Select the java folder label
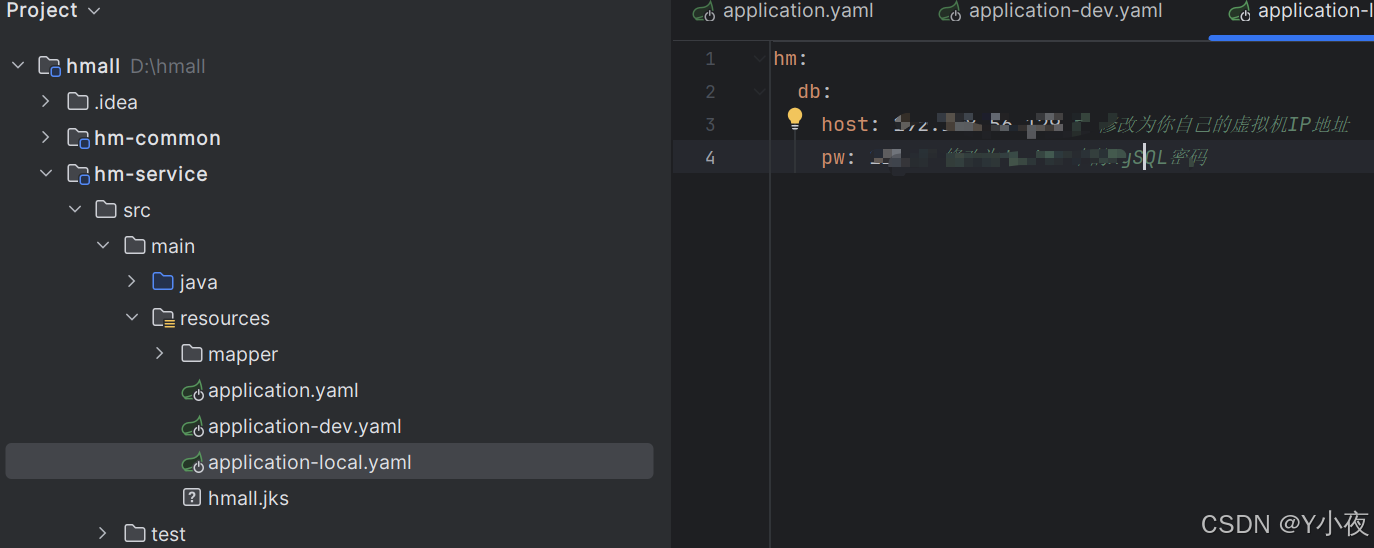 coord(199,282)
